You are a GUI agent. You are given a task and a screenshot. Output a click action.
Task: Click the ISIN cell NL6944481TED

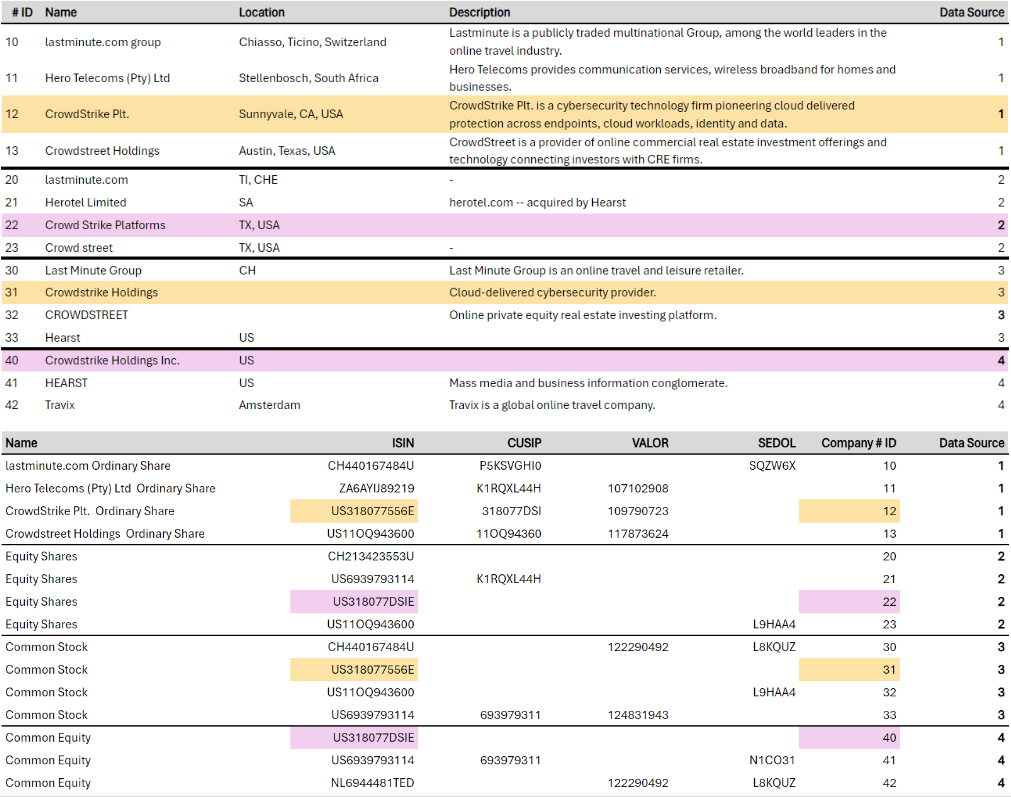(x=372, y=783)
